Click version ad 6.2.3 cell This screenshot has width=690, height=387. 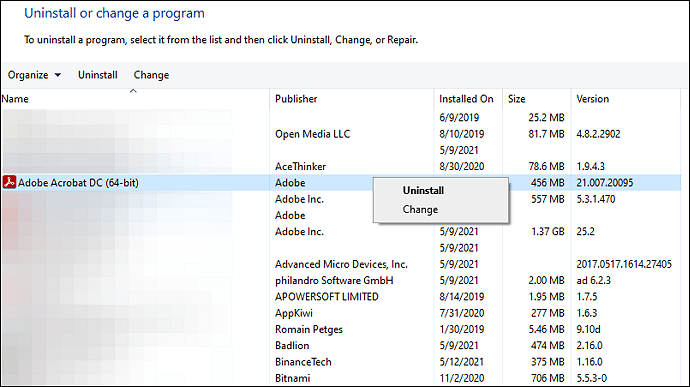click(x=594, y=280)
